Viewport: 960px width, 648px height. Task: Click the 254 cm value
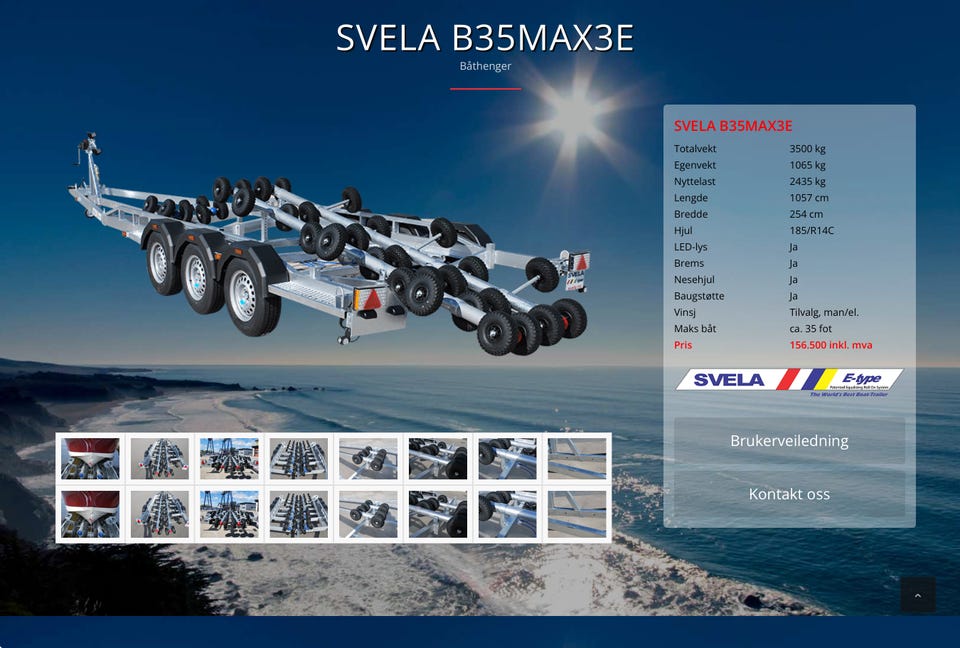[x=806, y=214]
